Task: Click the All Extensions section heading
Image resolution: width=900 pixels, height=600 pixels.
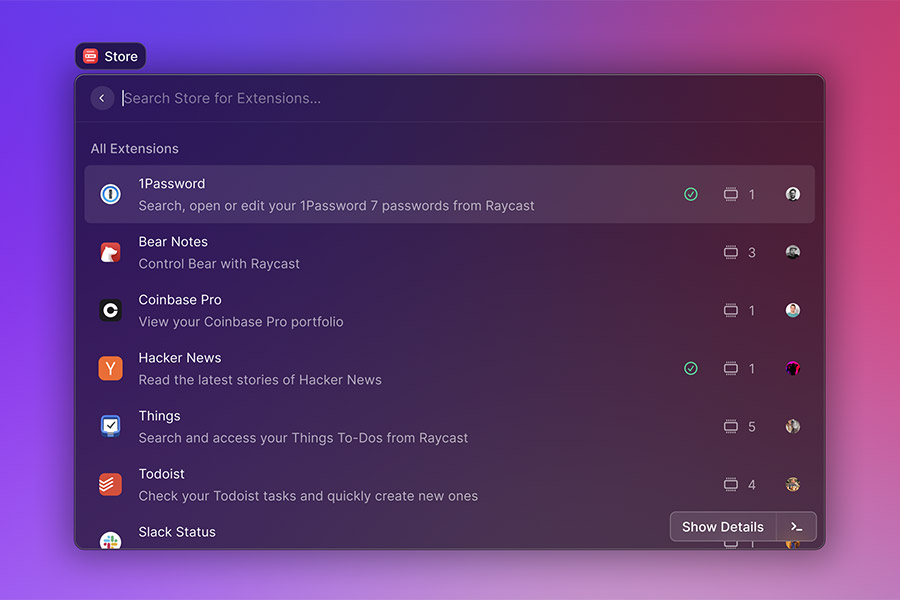Action: click(x=134, y=149)
